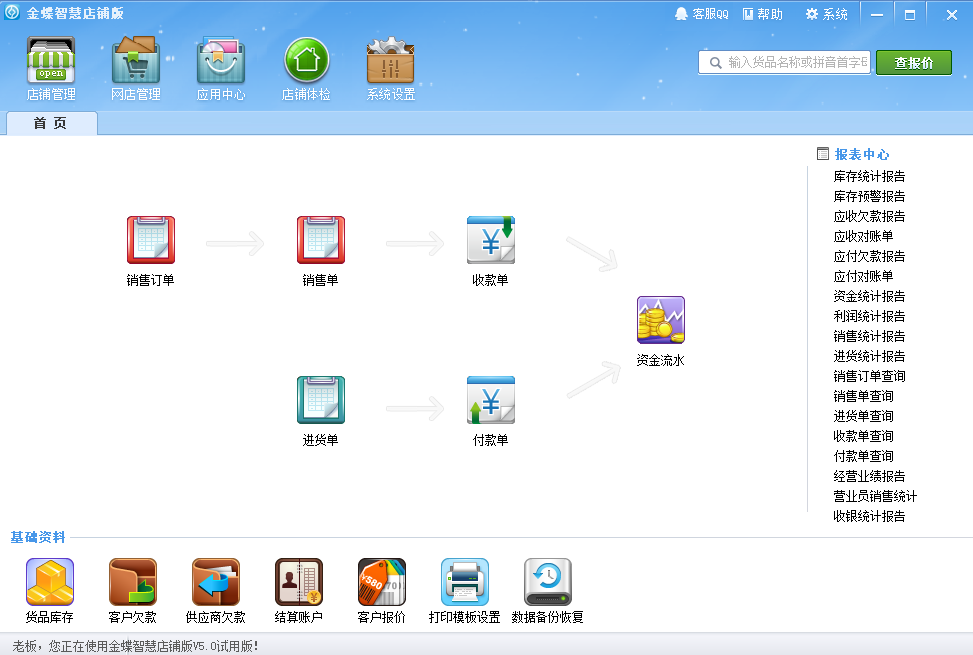Viewport: 973px width, 655px height.
Task: Open 应付欠款报告 report
Action: tap(869, 256)
